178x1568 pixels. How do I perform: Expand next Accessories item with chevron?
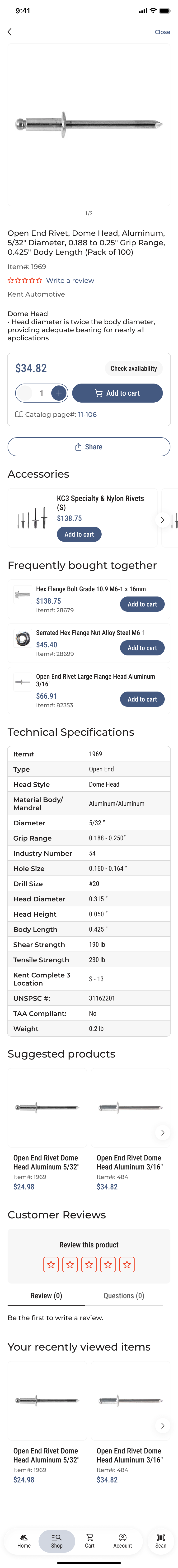[x=162, y=520]
